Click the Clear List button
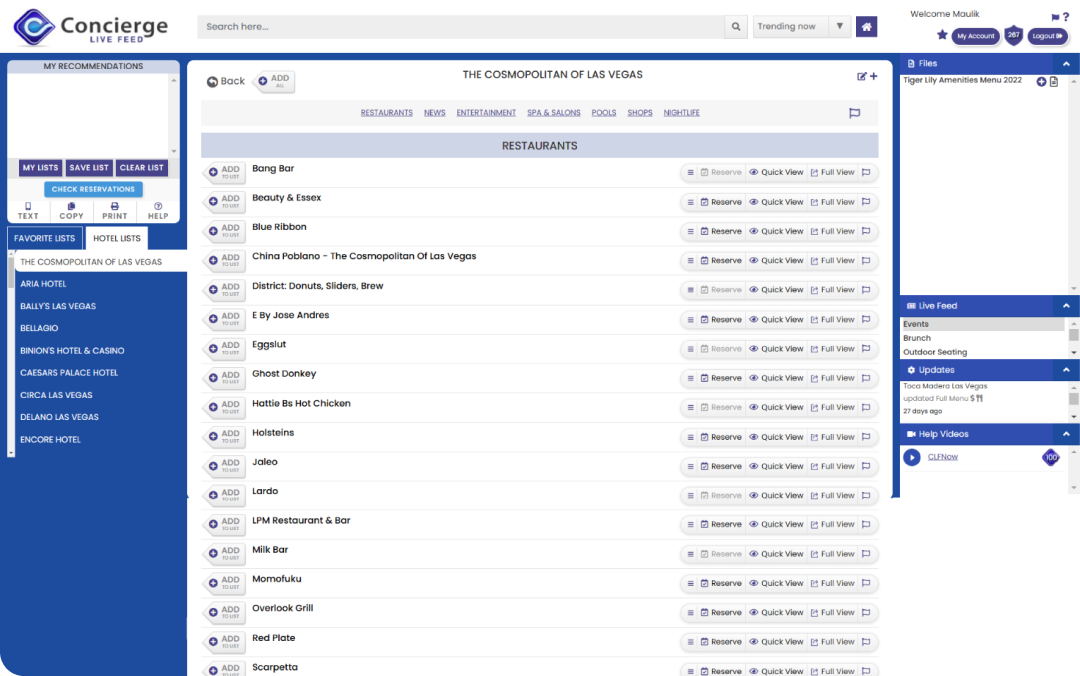 click(x=142, y=167)
